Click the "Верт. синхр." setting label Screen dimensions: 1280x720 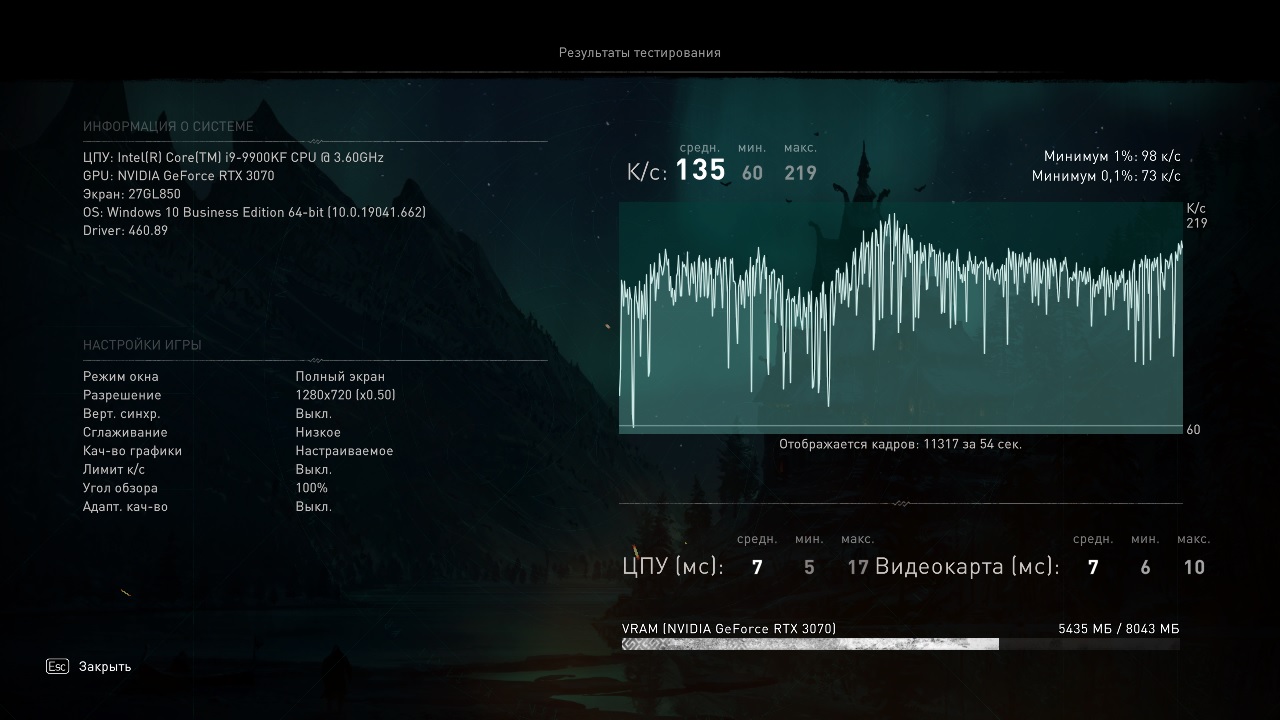pyautogui.click(x=122, y=414)
